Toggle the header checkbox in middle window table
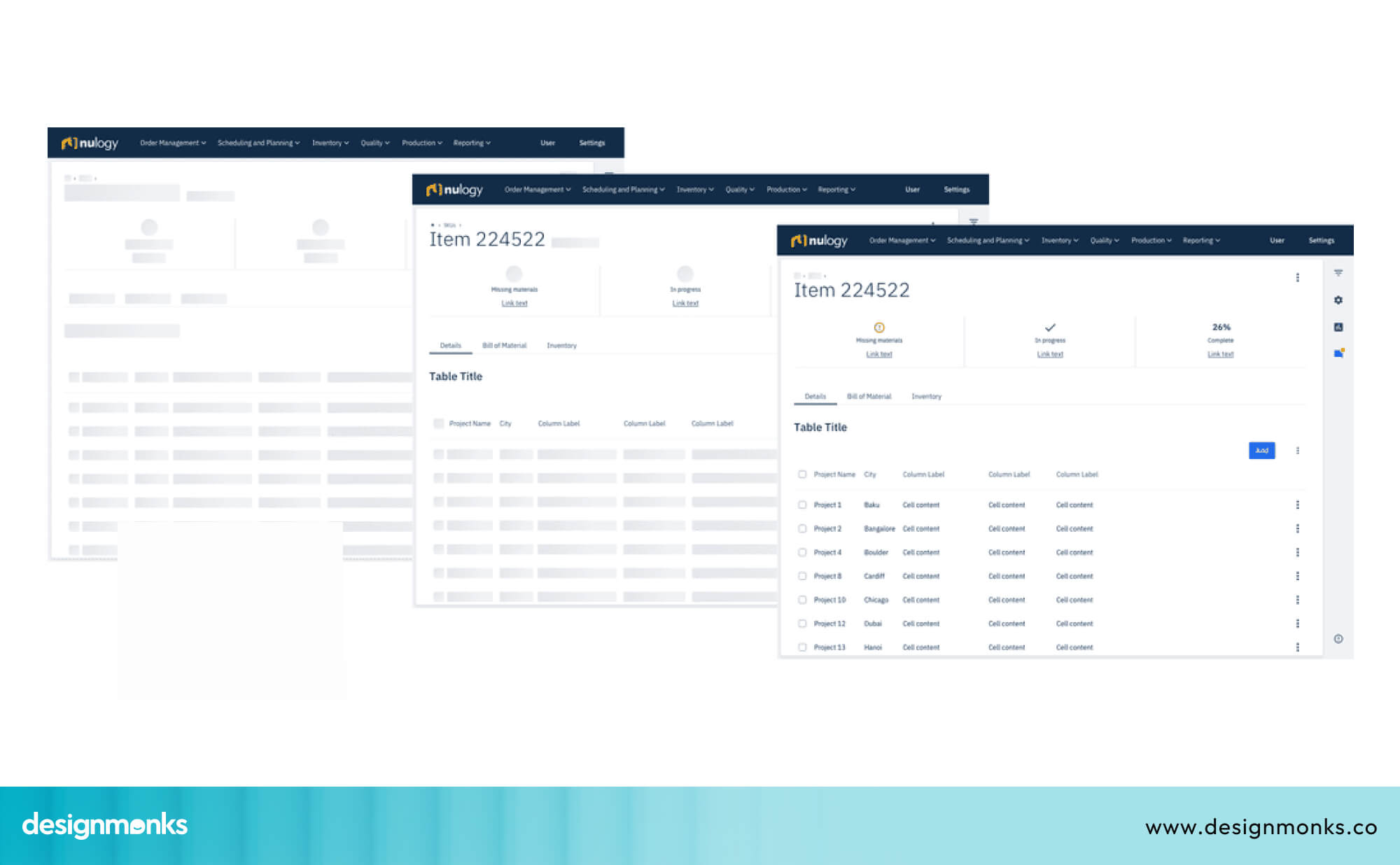 tap(438, 423)
